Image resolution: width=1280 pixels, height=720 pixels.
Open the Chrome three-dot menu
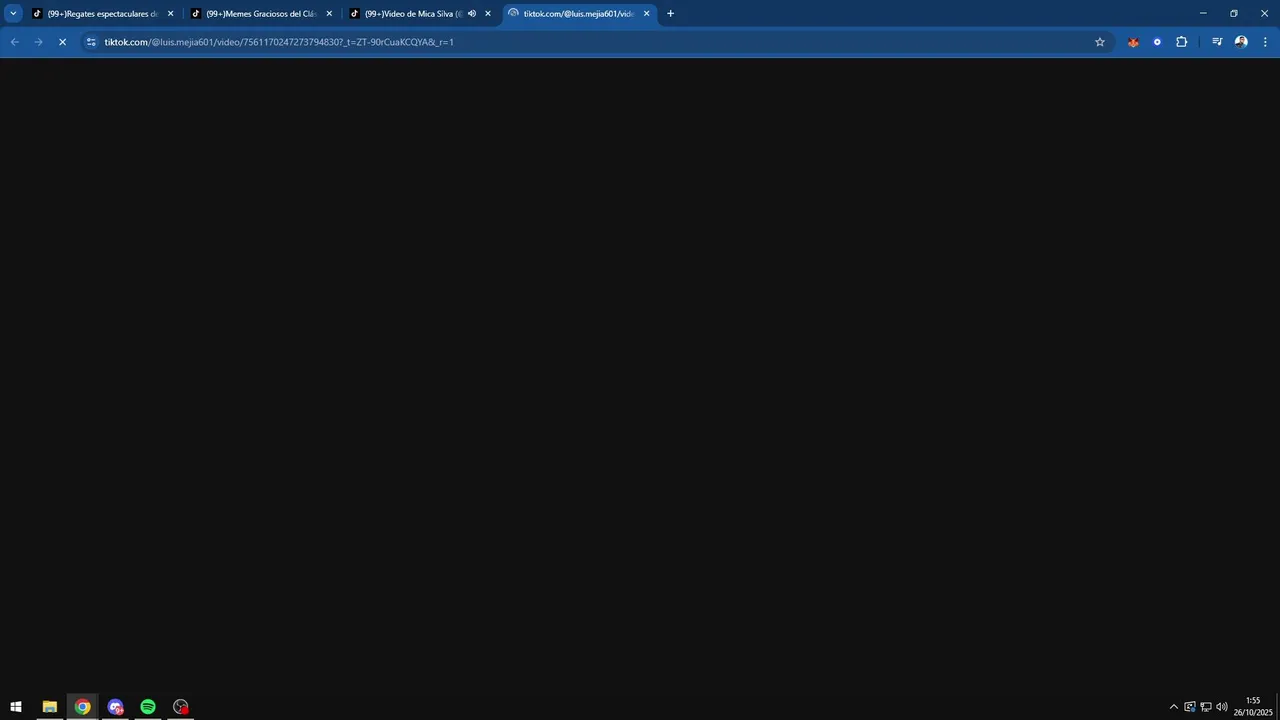click(1265, 42)
